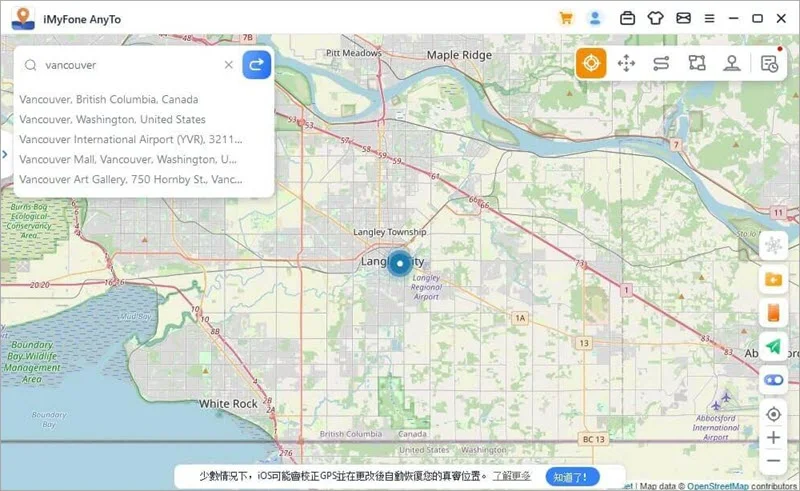Open the shopping cart icon
The width and height of the screenshot is (800, 491).
pos(565,19)
